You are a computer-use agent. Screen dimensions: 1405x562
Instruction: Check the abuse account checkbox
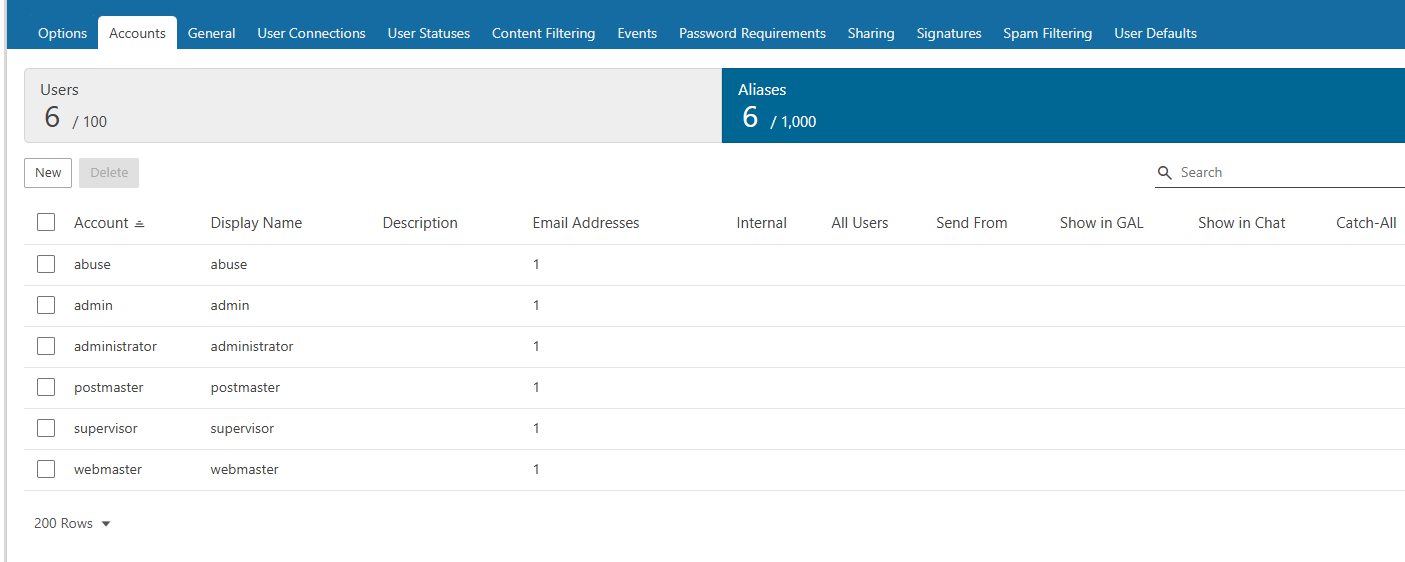[x=46, y=264]
